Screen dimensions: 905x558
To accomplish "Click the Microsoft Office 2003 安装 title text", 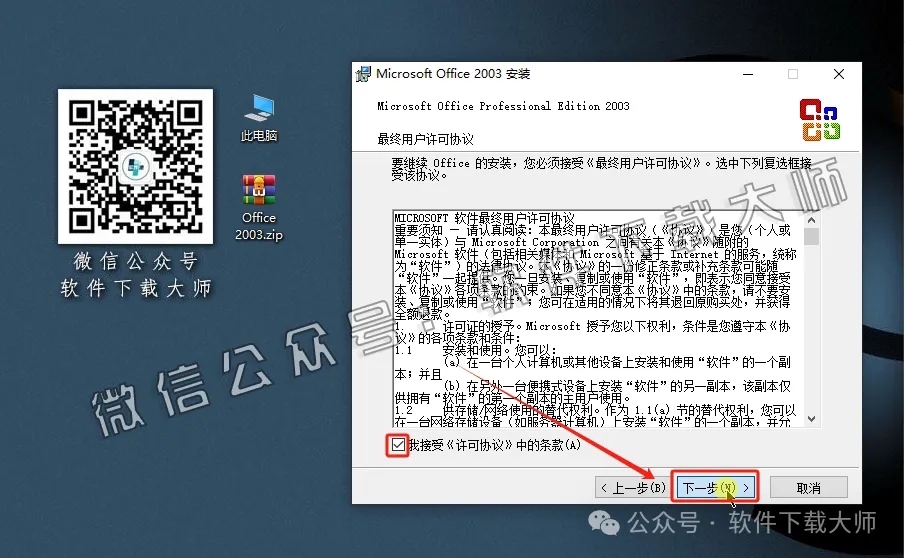I will 453,74.
